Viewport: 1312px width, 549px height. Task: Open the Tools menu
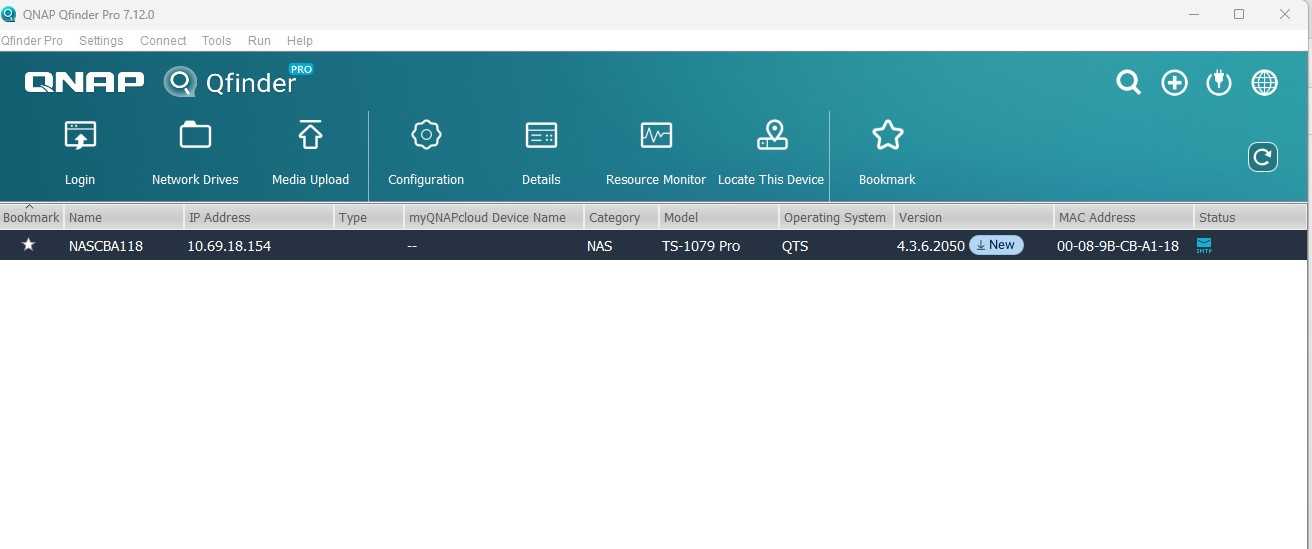pyautogui.click(x=216, y=41)
